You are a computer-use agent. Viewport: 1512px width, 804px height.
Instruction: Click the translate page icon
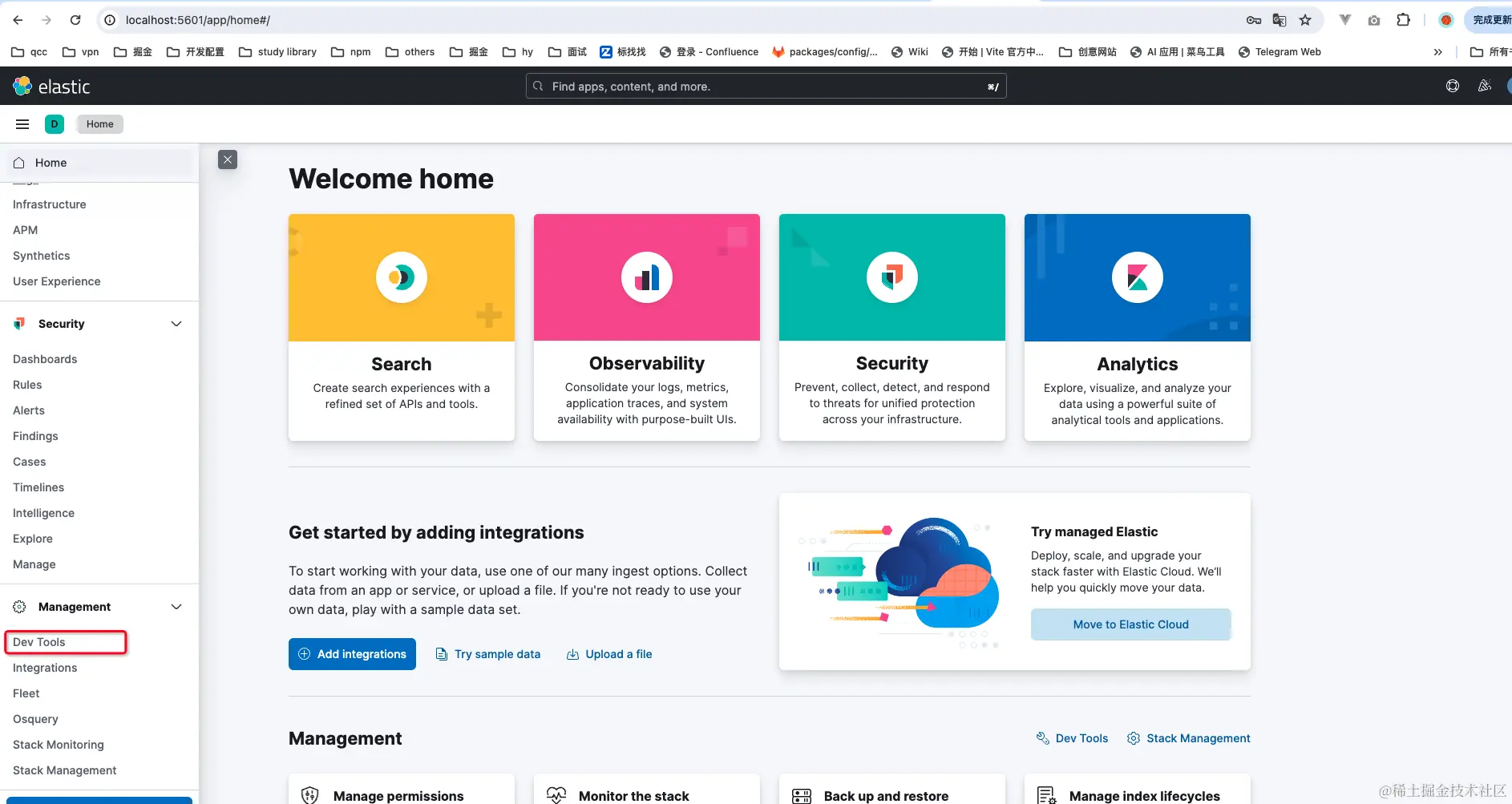[x=1280, y=20]
